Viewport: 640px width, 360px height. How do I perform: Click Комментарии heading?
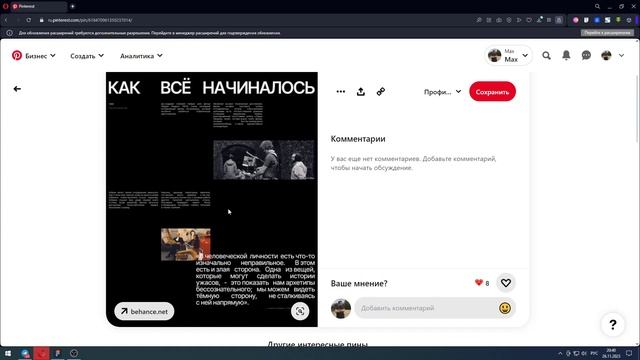[x=358, y=139]
